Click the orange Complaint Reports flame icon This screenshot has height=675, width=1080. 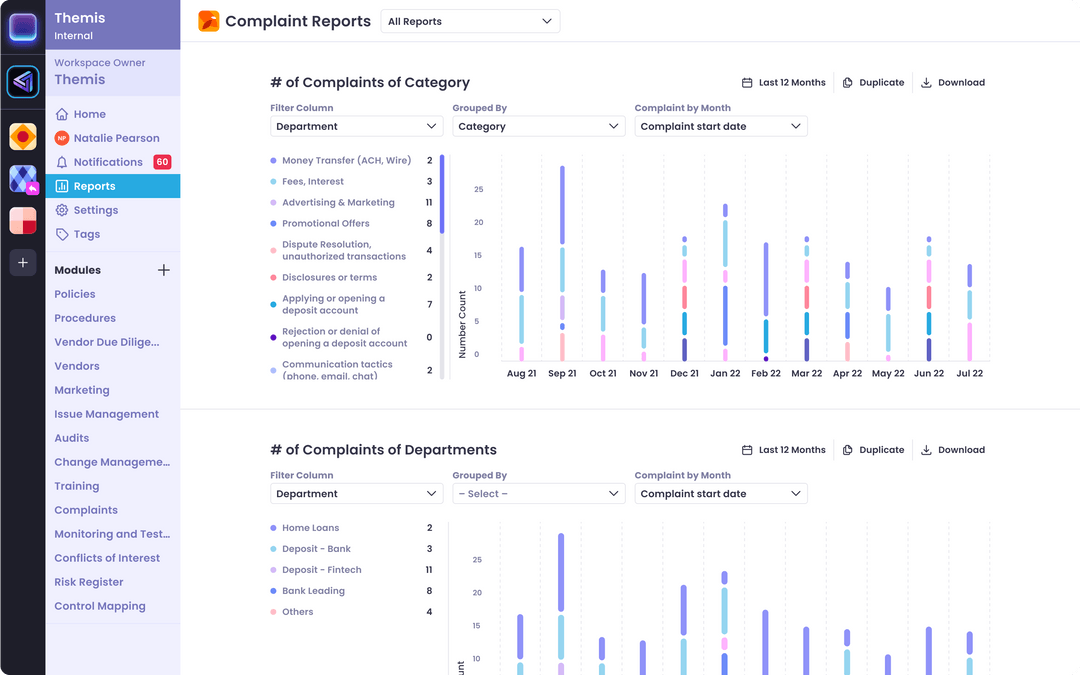(208, 20)
